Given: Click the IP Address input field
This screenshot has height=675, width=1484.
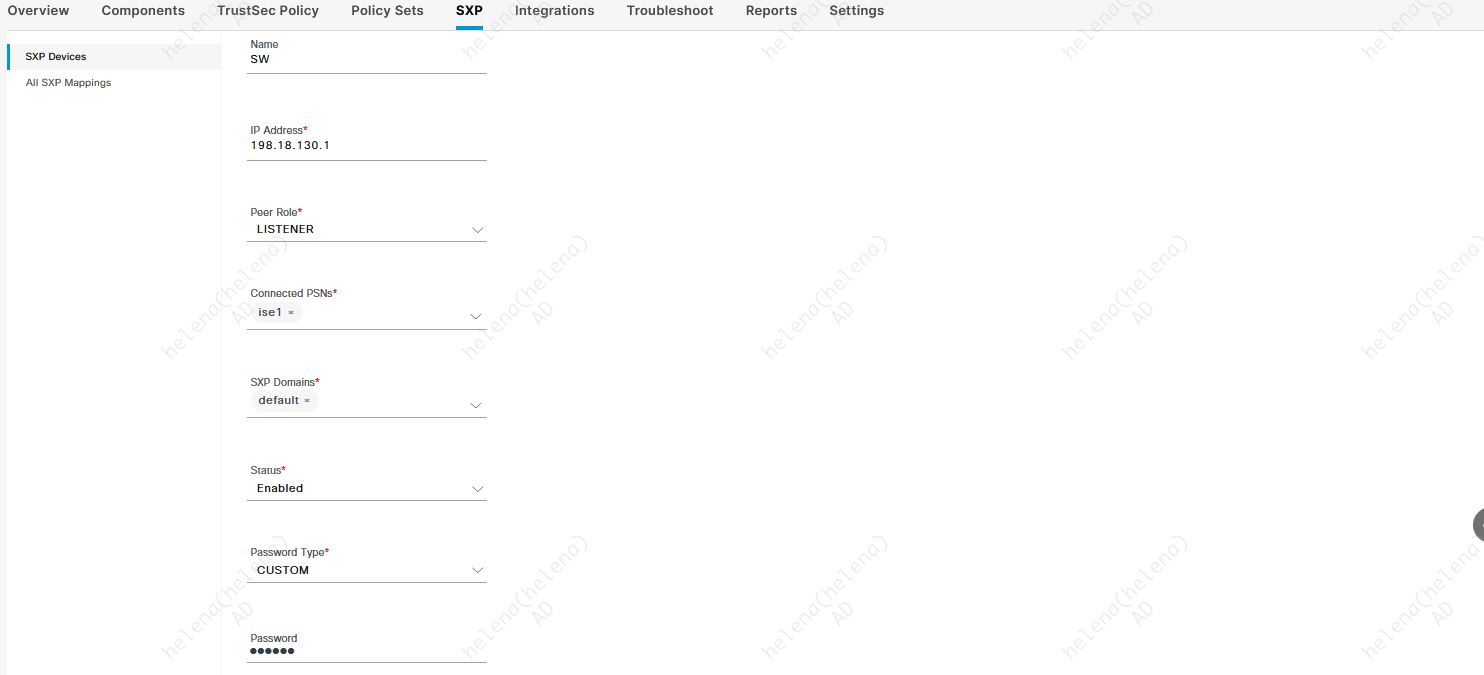Looking at the screenshot, I should (366, 146).
